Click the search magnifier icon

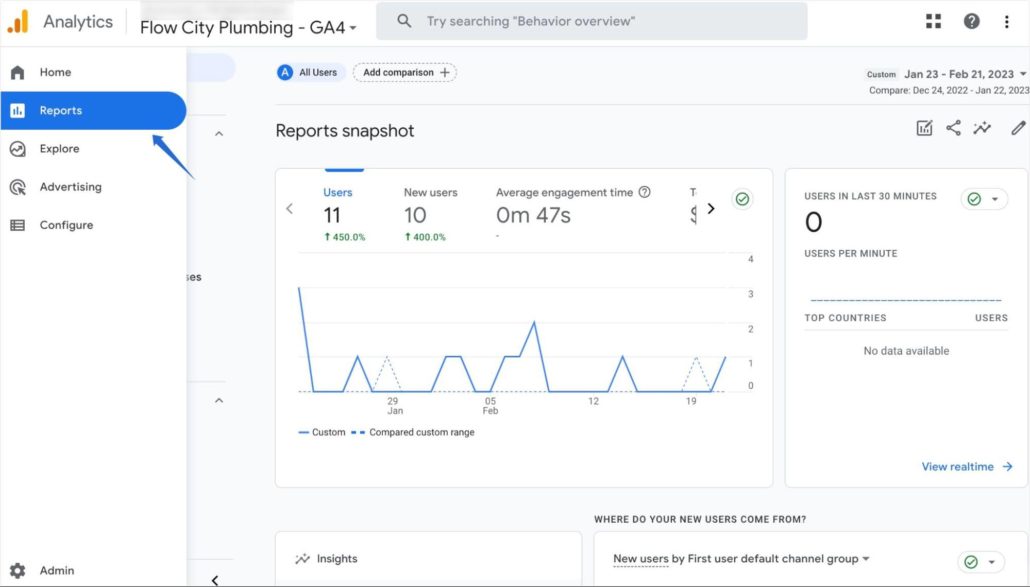tap(405, 21)
